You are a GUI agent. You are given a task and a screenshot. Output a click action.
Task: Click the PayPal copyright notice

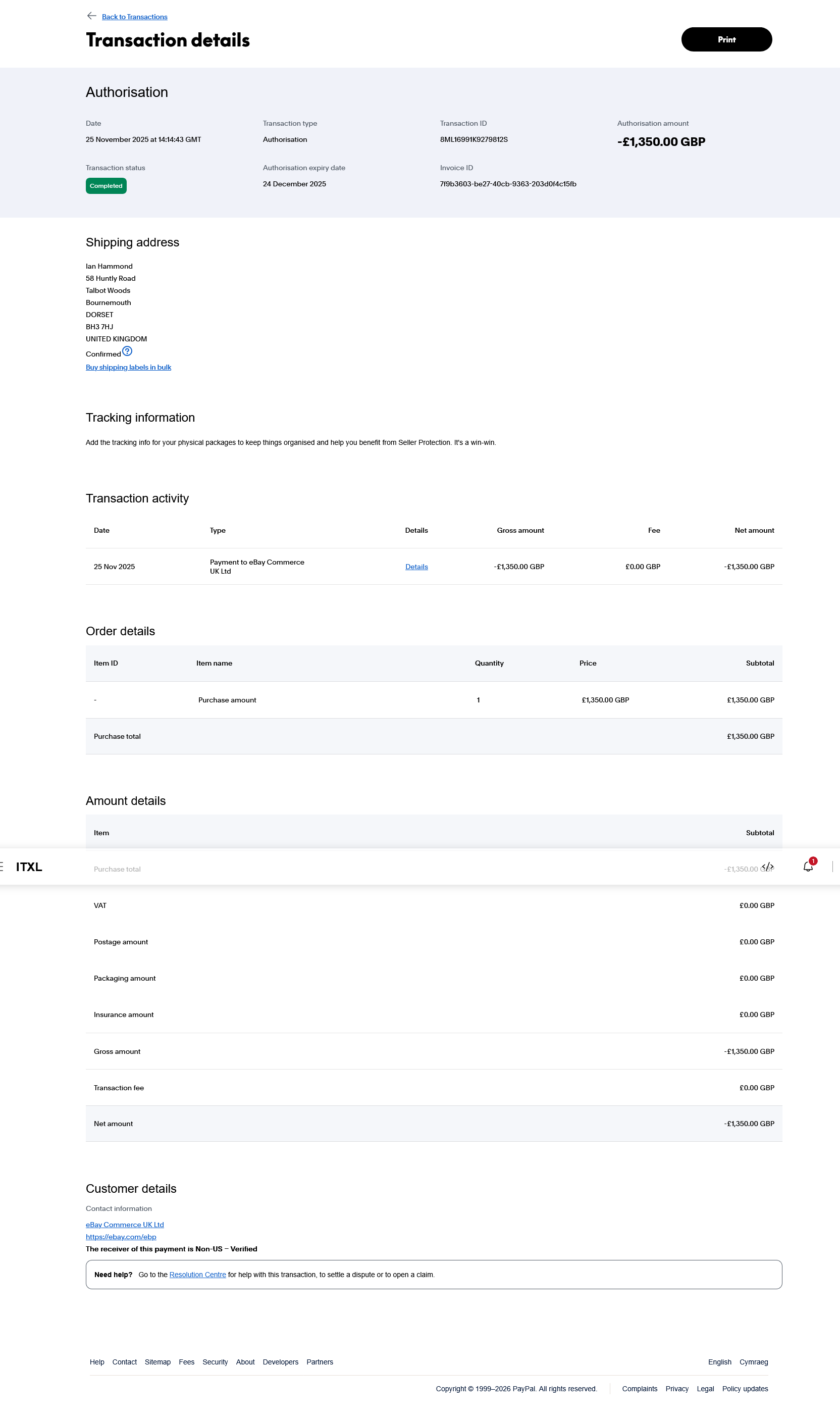tap(516, 1389)
